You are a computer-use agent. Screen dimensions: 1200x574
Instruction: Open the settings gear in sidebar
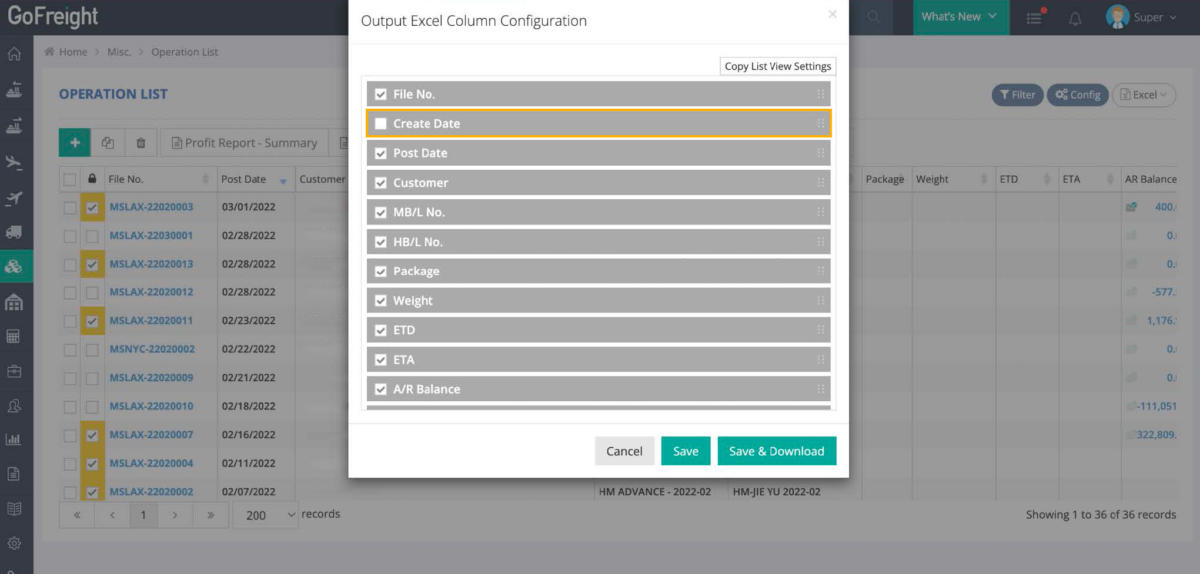pos(14,544)
